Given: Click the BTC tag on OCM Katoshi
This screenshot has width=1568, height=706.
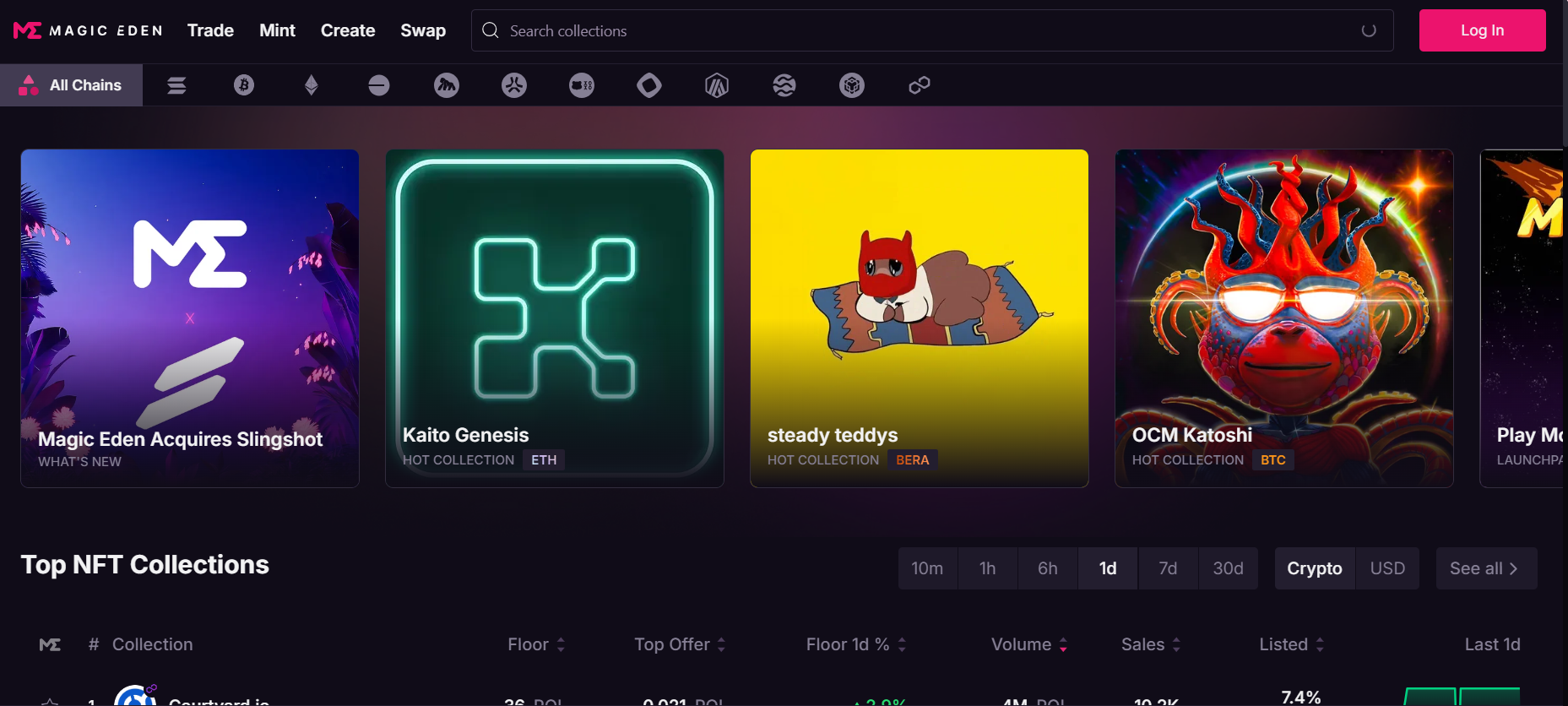Looking at the screenshot, I should 1273,460.
